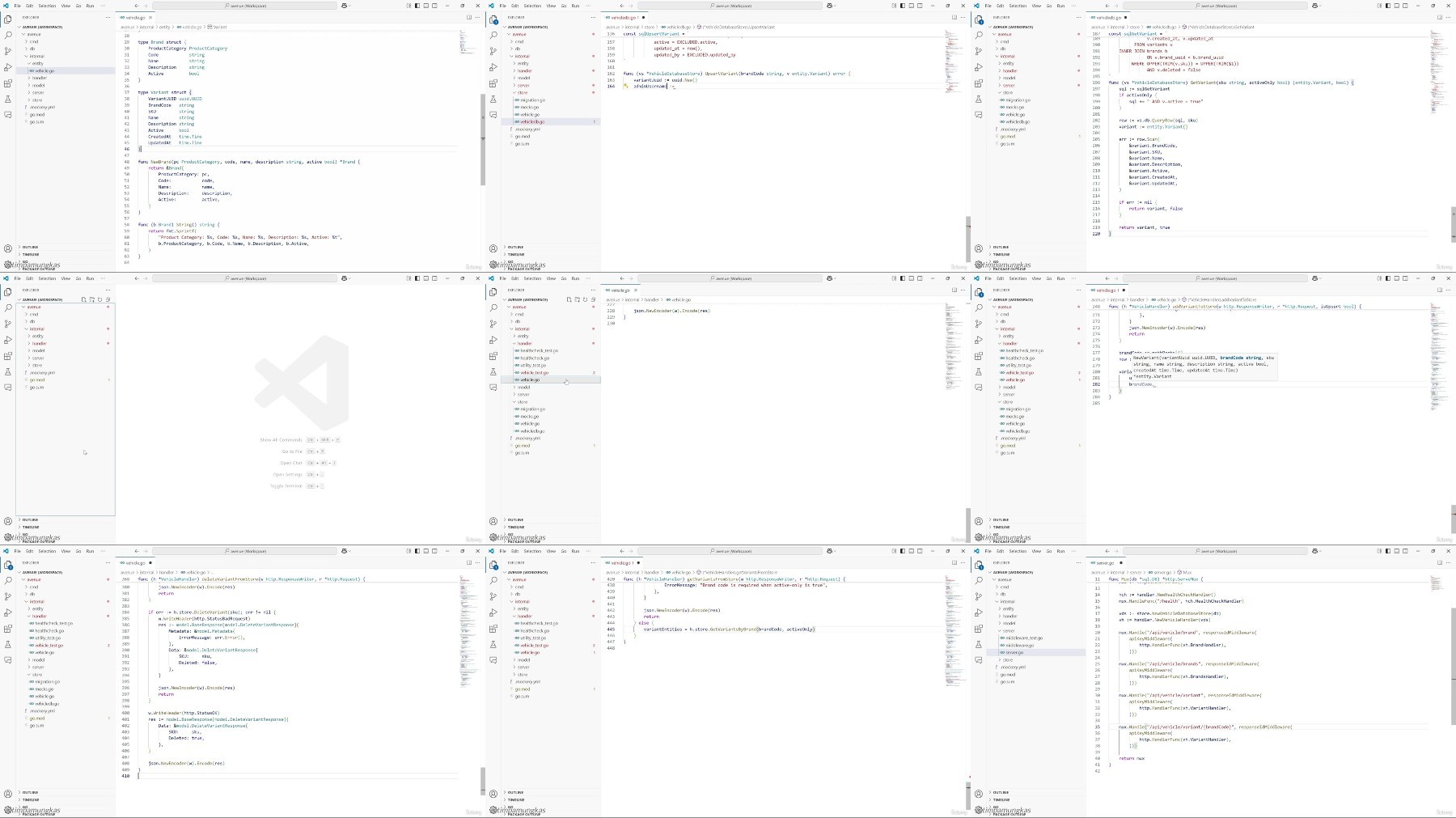Click Split Editor icon in the Brand struct window
The image size is (1456, 818).
[469, 17]
